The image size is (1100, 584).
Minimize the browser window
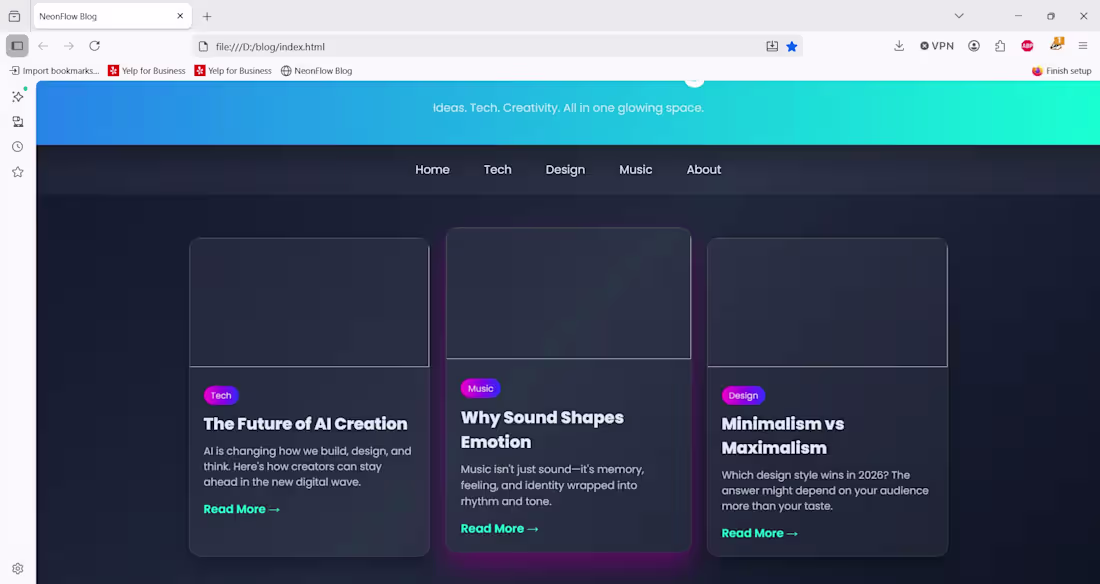(x=1019, y=15)
